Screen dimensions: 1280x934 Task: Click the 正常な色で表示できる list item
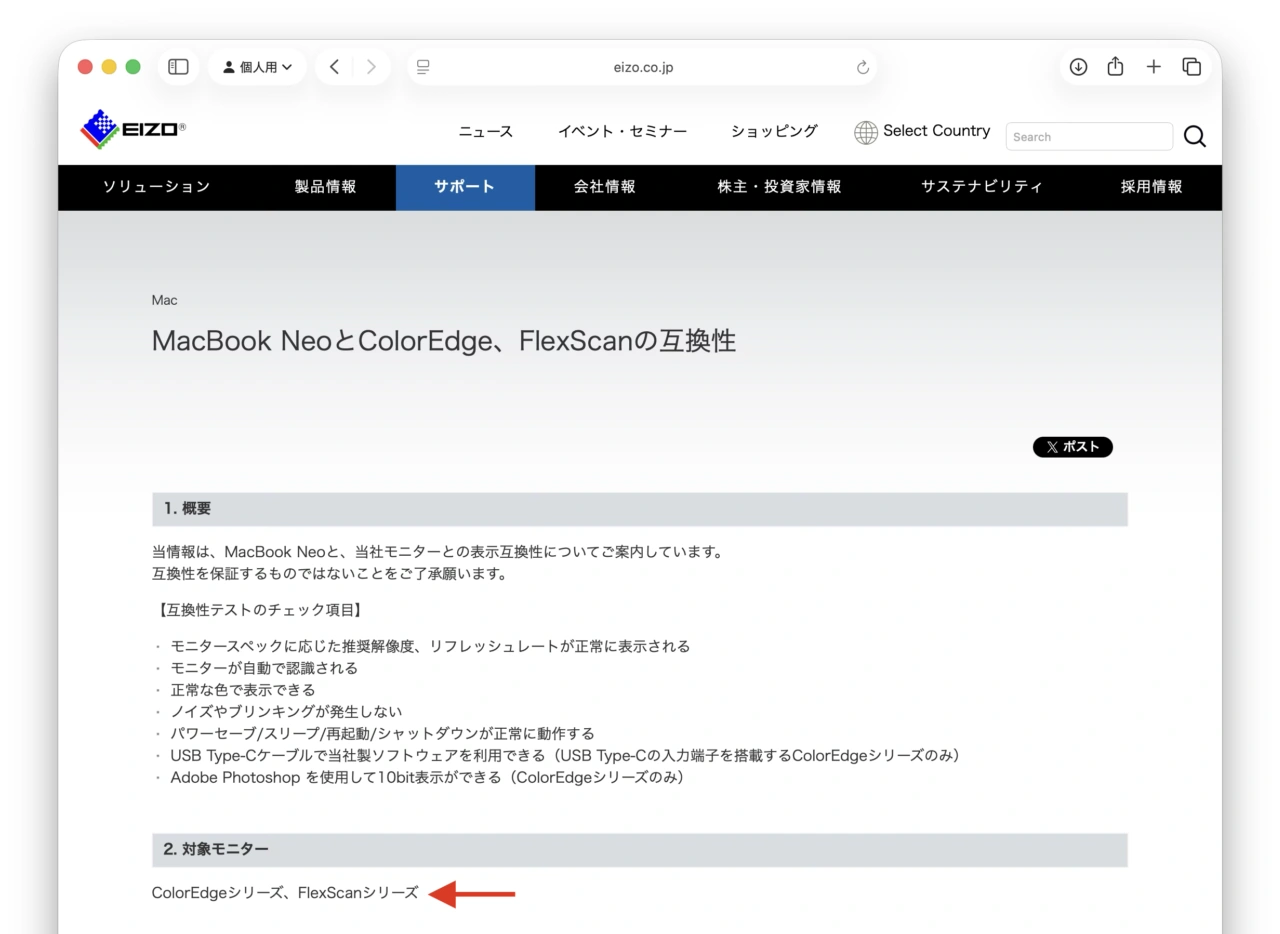[243, 690]
